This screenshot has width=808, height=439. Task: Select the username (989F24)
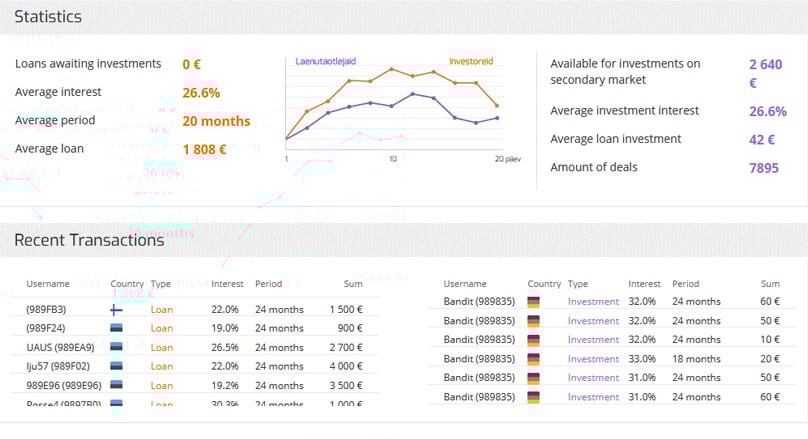46,328
